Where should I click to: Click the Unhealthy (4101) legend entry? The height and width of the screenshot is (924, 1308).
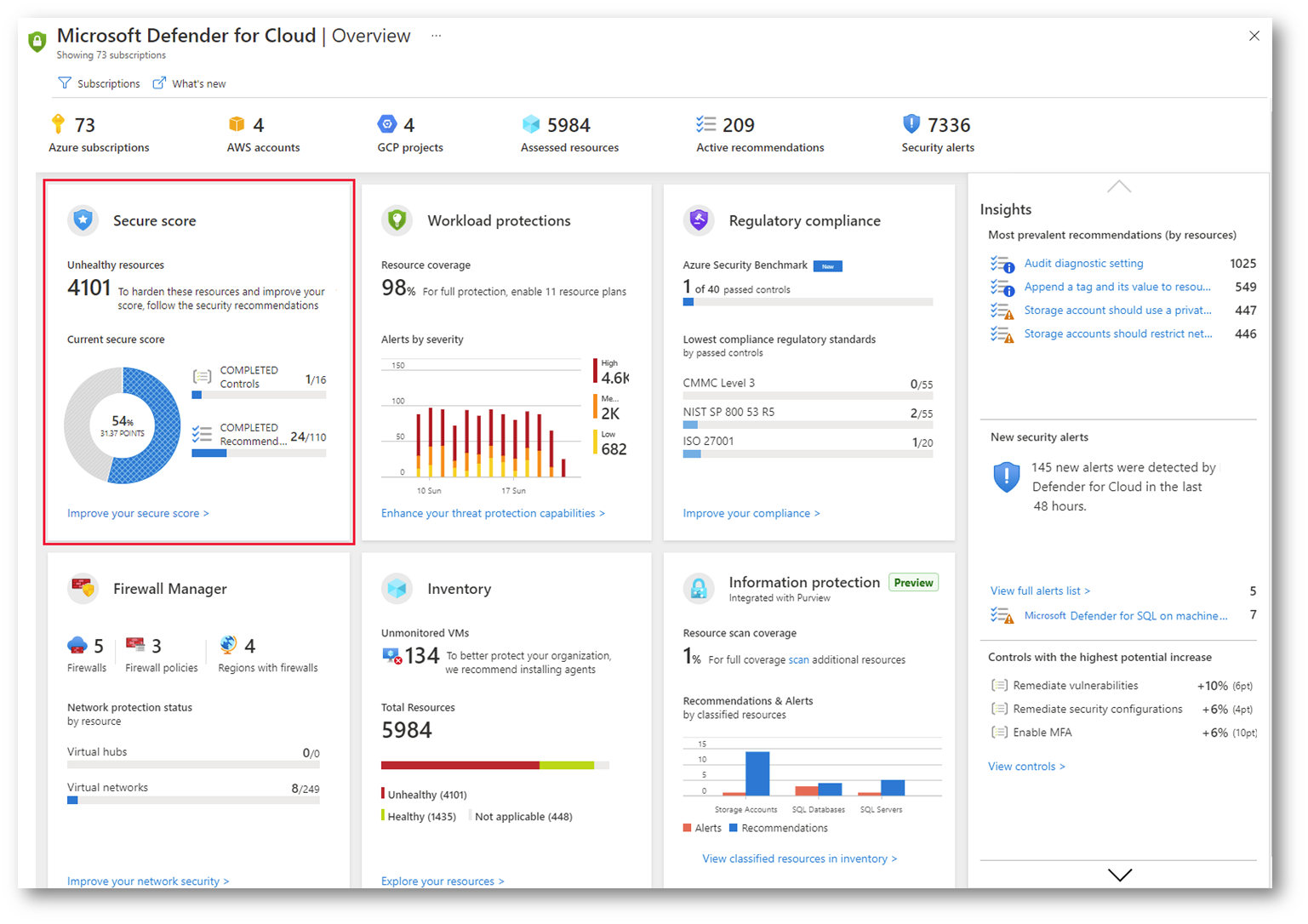pos(424,794)
